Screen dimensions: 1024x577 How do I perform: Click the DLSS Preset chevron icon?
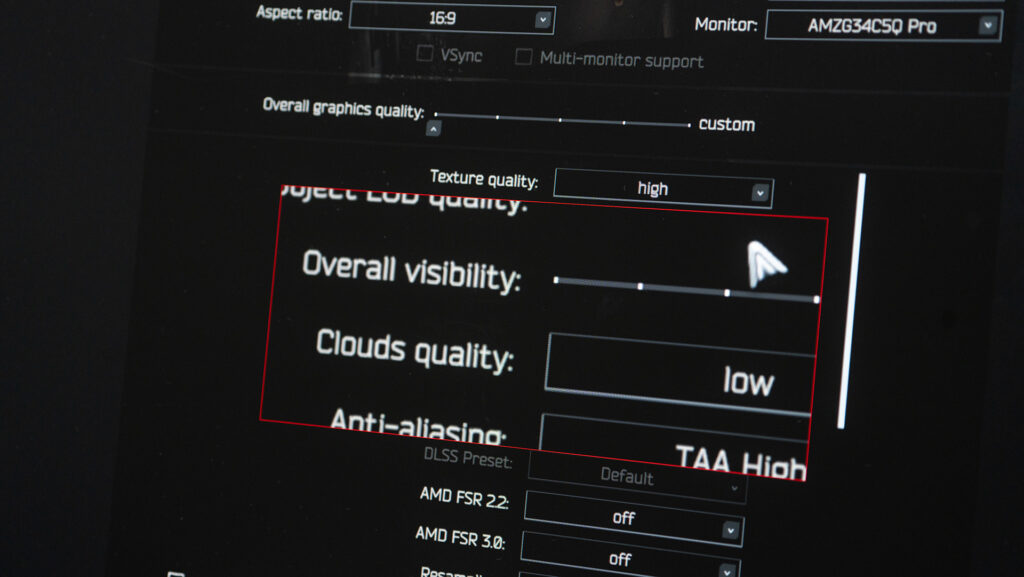click(735, 488)
